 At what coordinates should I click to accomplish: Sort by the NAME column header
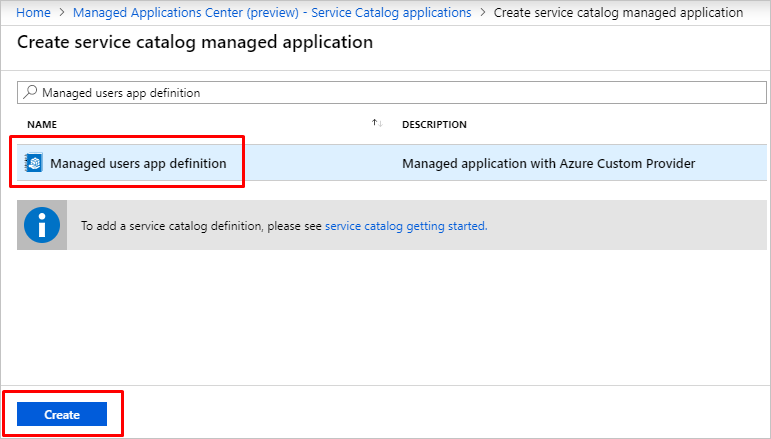pos(42,124)
